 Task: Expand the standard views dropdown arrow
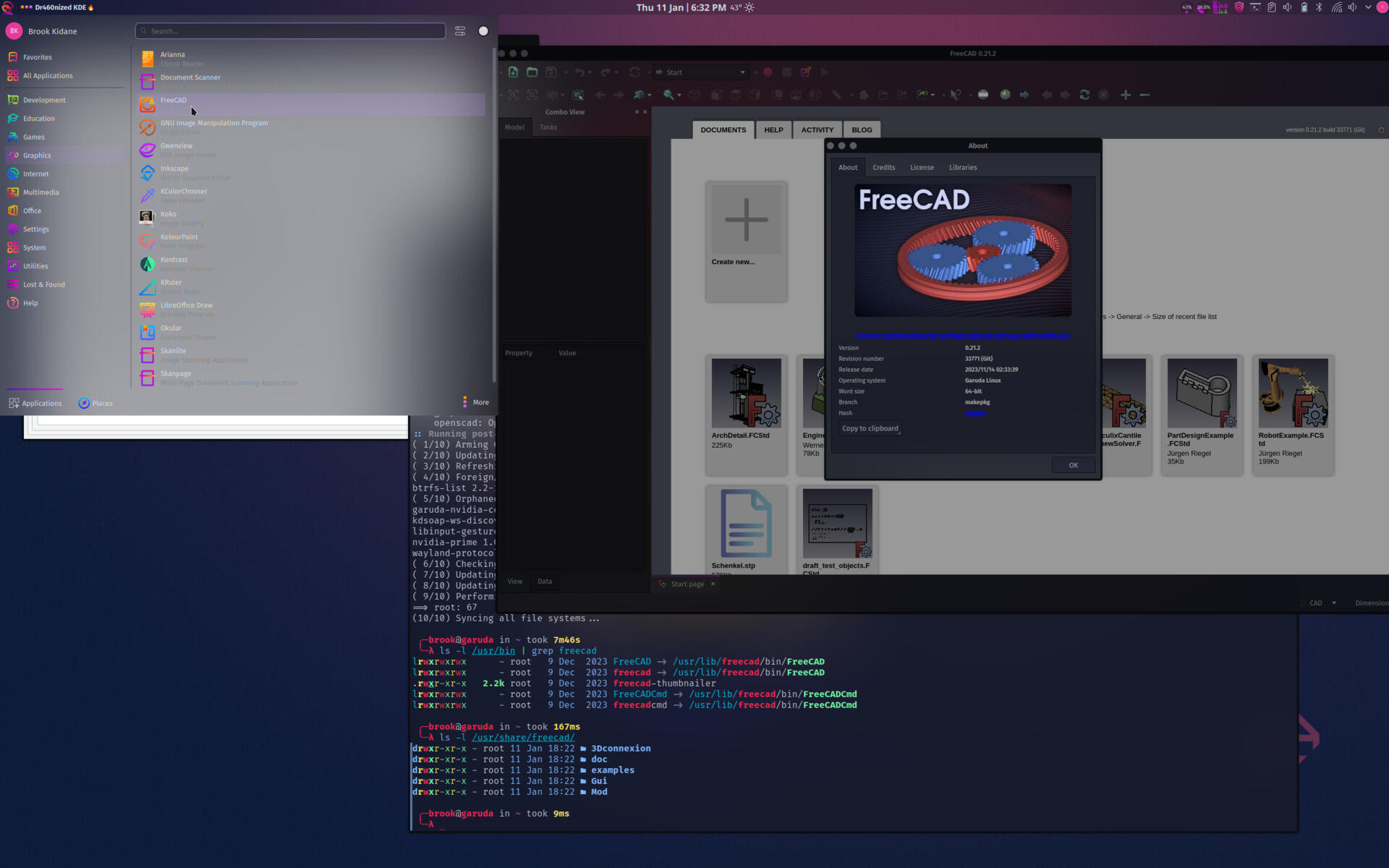(x=649, y=95)
